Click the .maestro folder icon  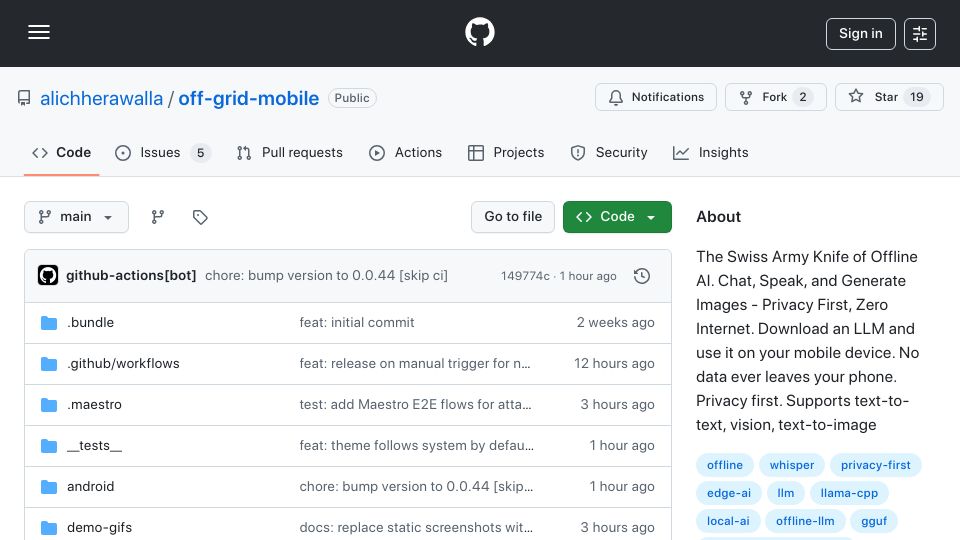(49, 405)
